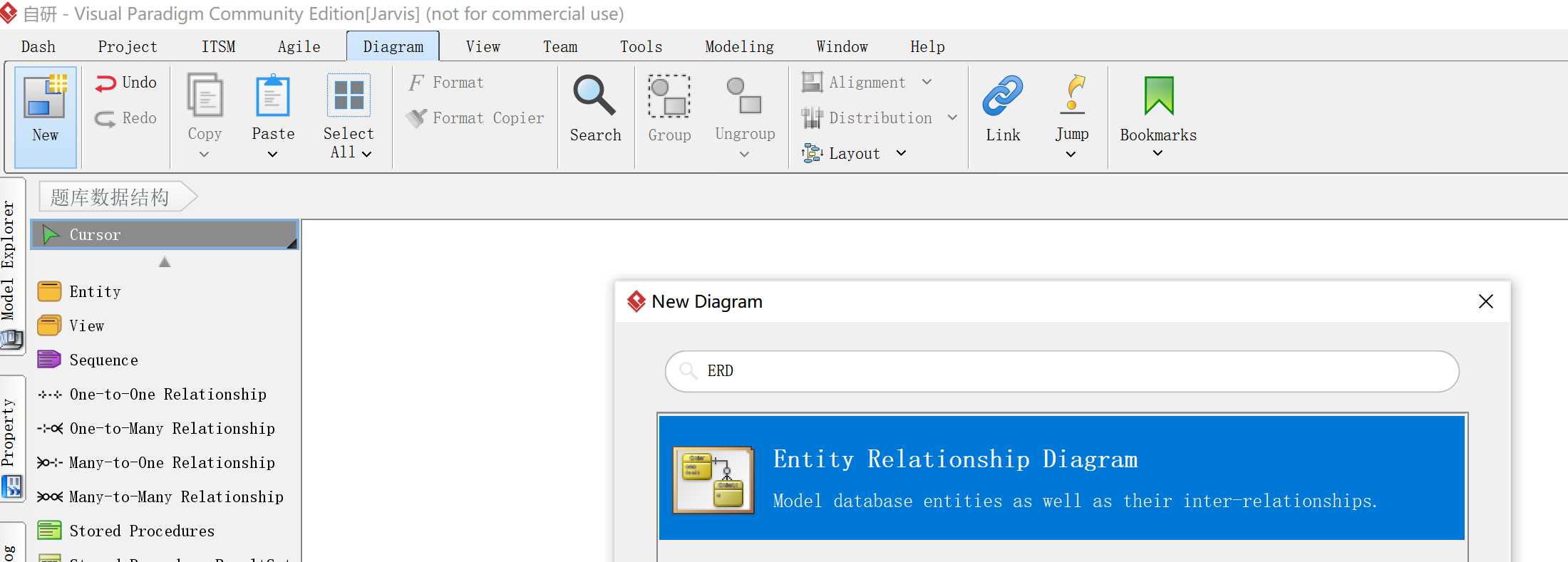Open the Model Explorer side panel
This screenshot has width=1568, height=562.
pyautogui.click(x=9, y=260)
